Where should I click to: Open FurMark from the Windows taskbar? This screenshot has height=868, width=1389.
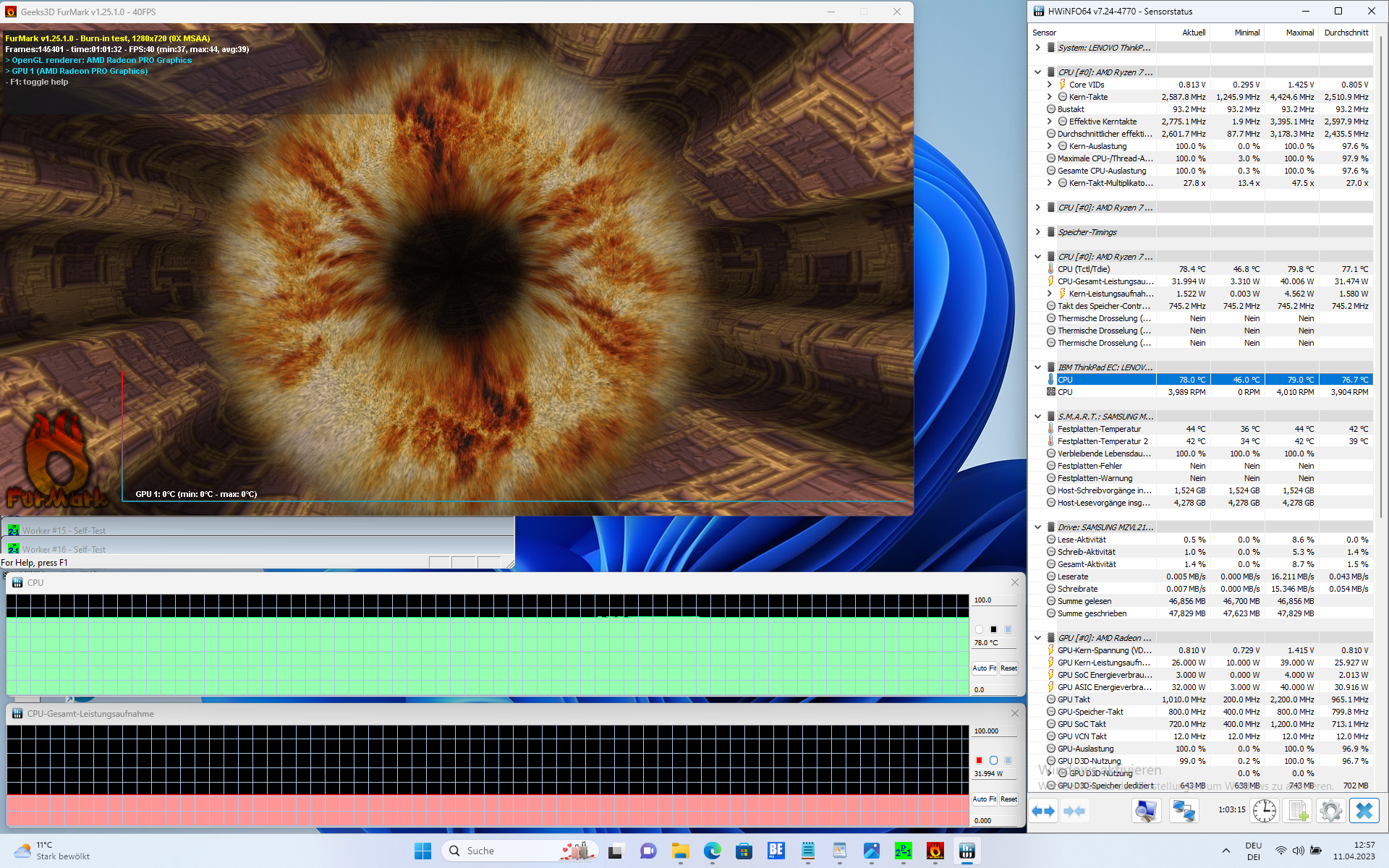[x=935, y=851]
